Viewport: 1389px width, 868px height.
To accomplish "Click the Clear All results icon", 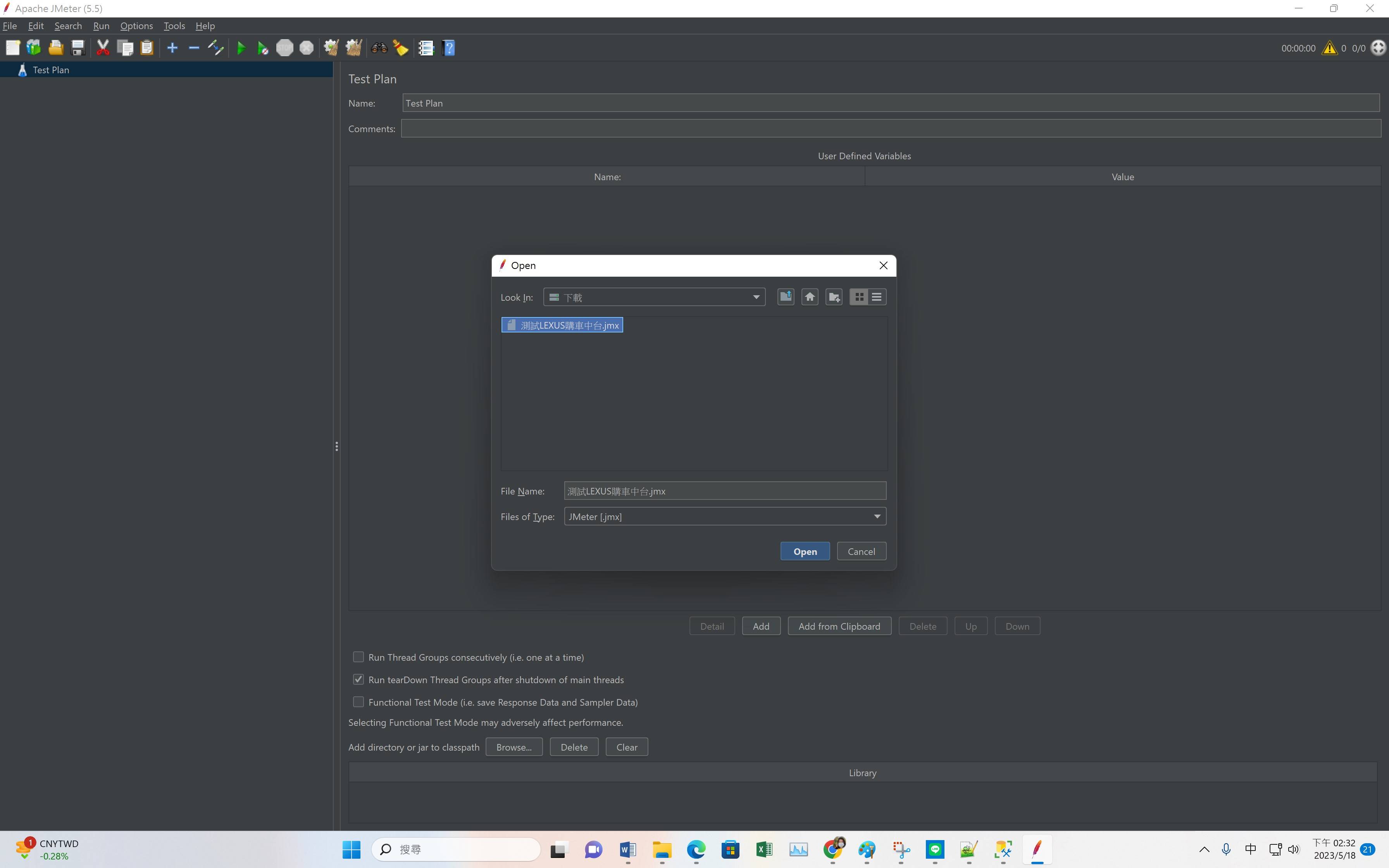I will [x=353, y=48].
